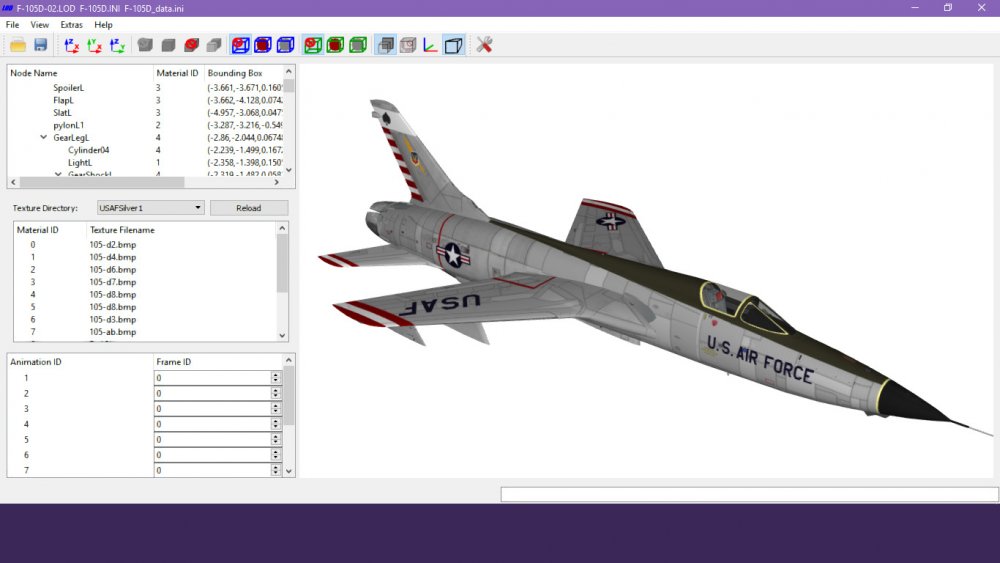Select the Cylinder04 node

click(89, 150)
